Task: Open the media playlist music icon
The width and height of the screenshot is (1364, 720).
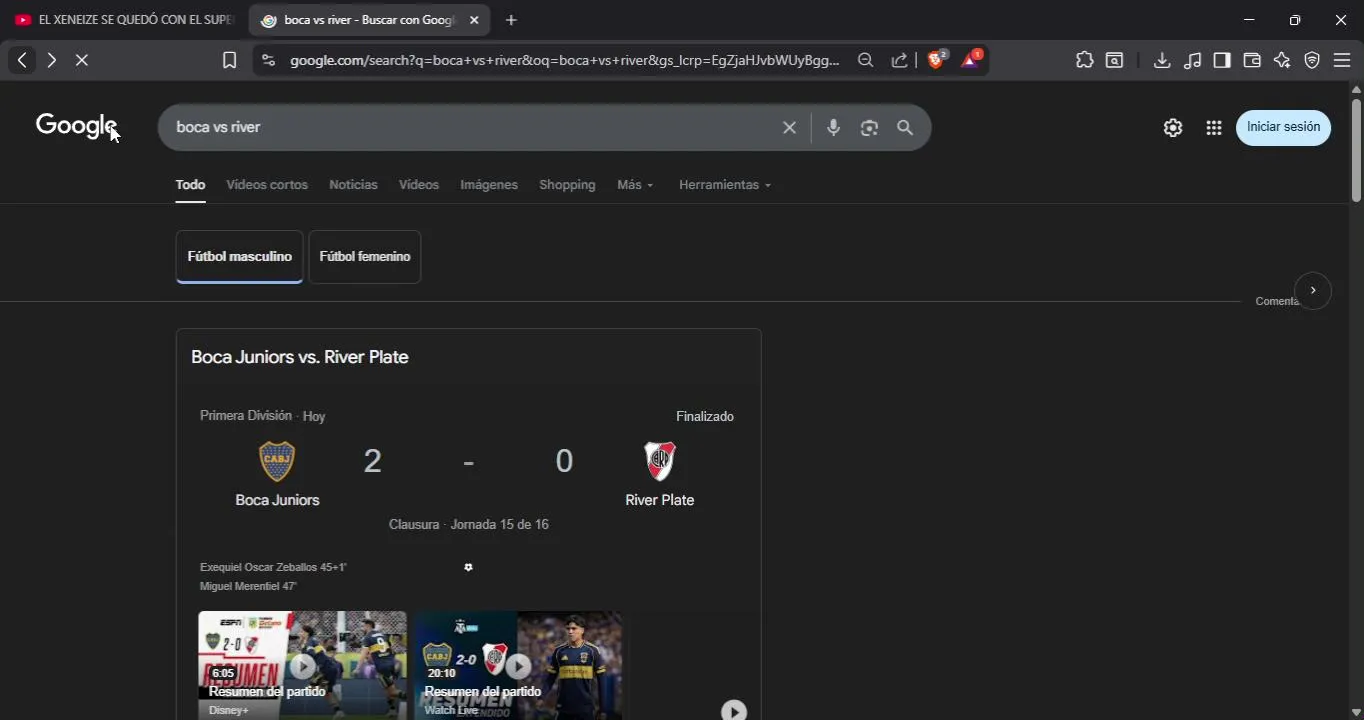Action: point(1192,60)
